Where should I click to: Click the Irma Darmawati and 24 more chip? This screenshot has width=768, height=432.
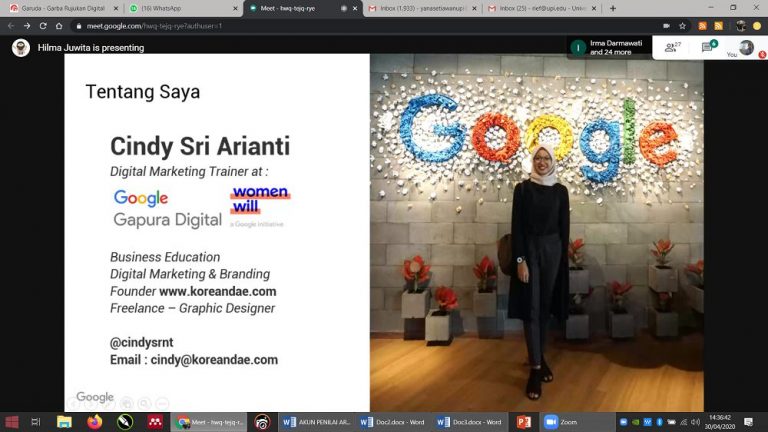click(x=609, y=48)
